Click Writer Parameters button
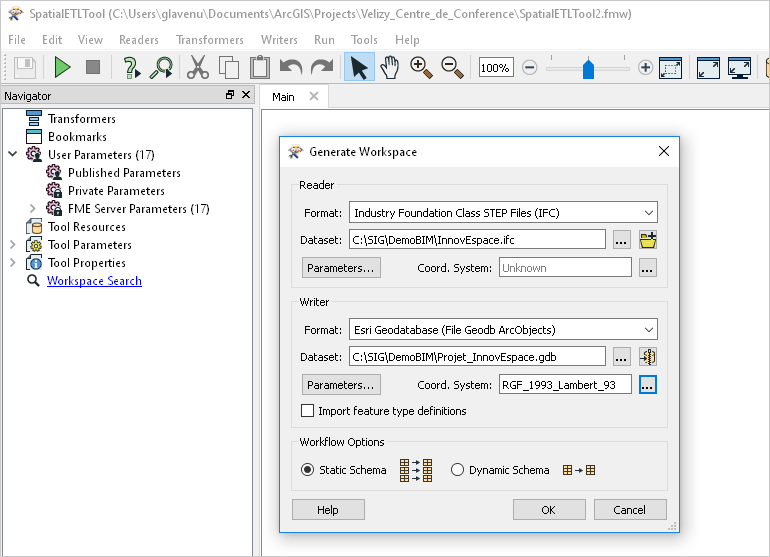Image resolution: width=770 pixels, height=557 pixels. (x=341, y=385)
